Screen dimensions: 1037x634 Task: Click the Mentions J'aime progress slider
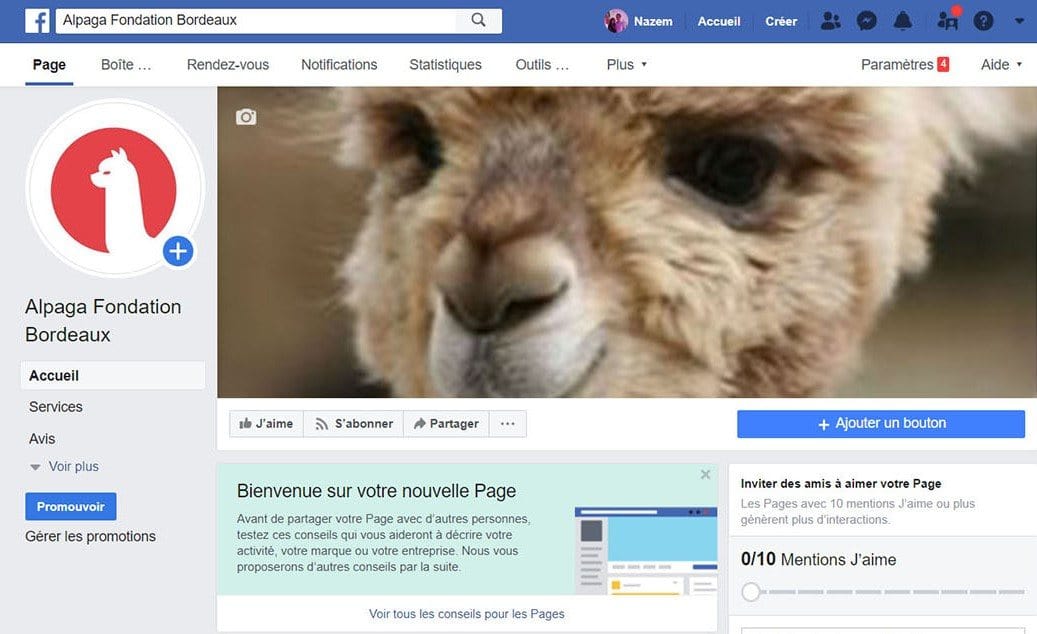click(751, 591)
